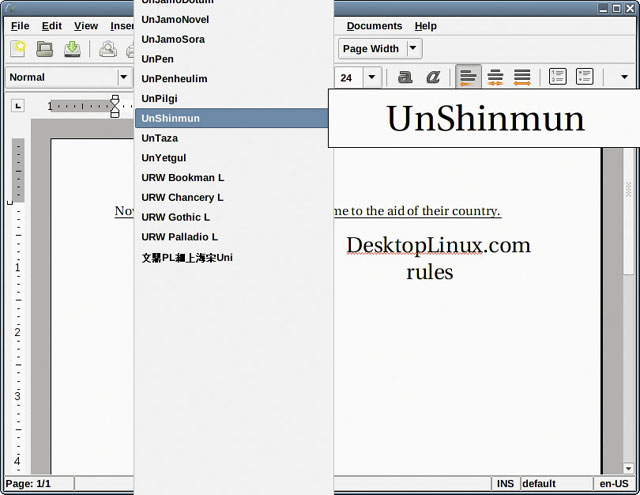Click the underlined sentence about their country

click(x=417, y=211)
